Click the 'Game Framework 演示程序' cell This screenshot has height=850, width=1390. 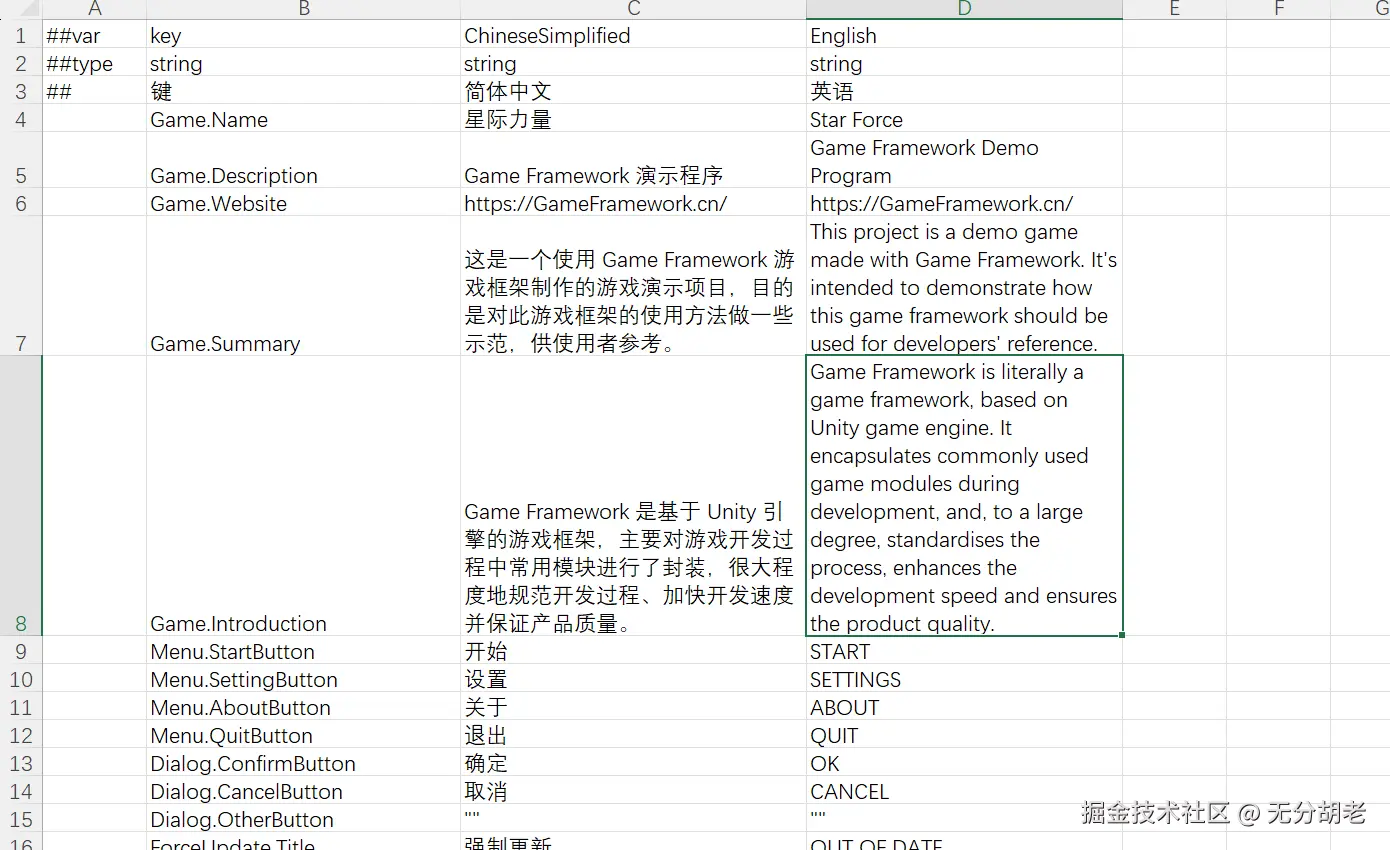pos(633,160)
